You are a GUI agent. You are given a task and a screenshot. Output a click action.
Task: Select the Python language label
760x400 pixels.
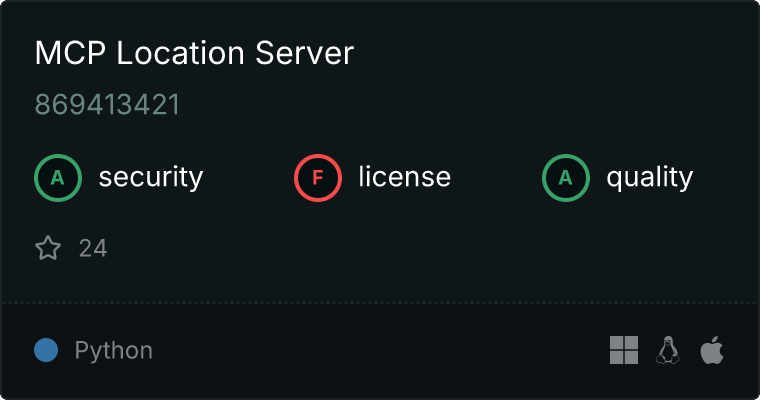tap(113, 351)
